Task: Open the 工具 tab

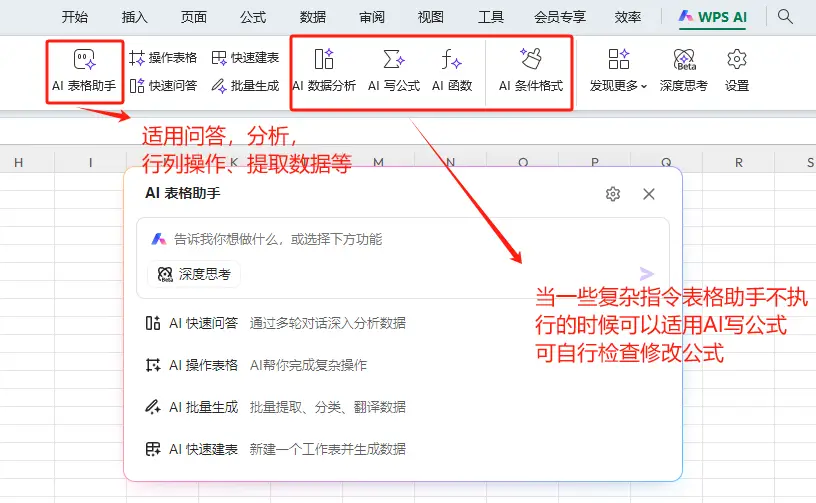Action: (491, 17)
